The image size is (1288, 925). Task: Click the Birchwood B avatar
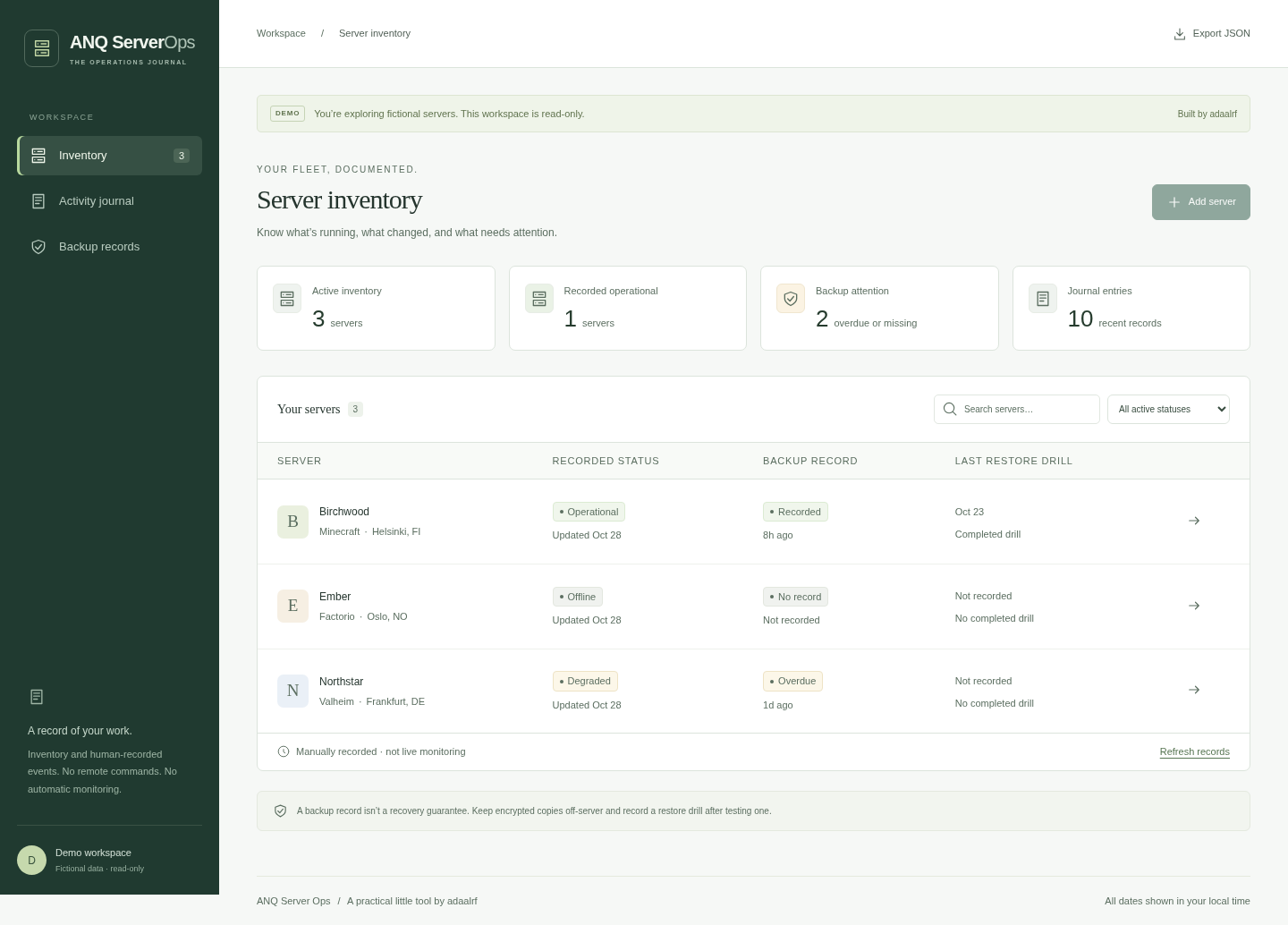coord(292,522)
